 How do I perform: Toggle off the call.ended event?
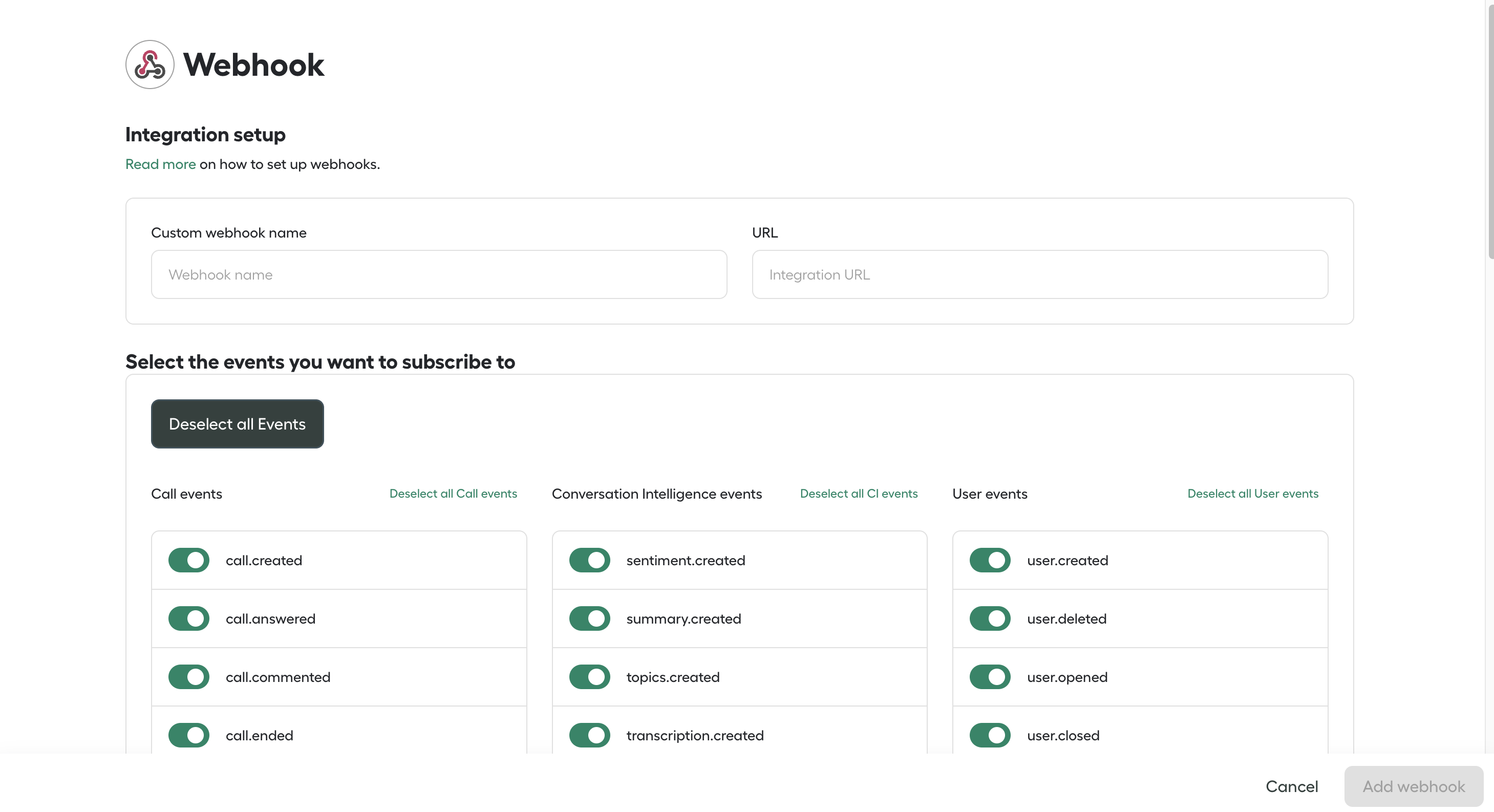point(188,735)
